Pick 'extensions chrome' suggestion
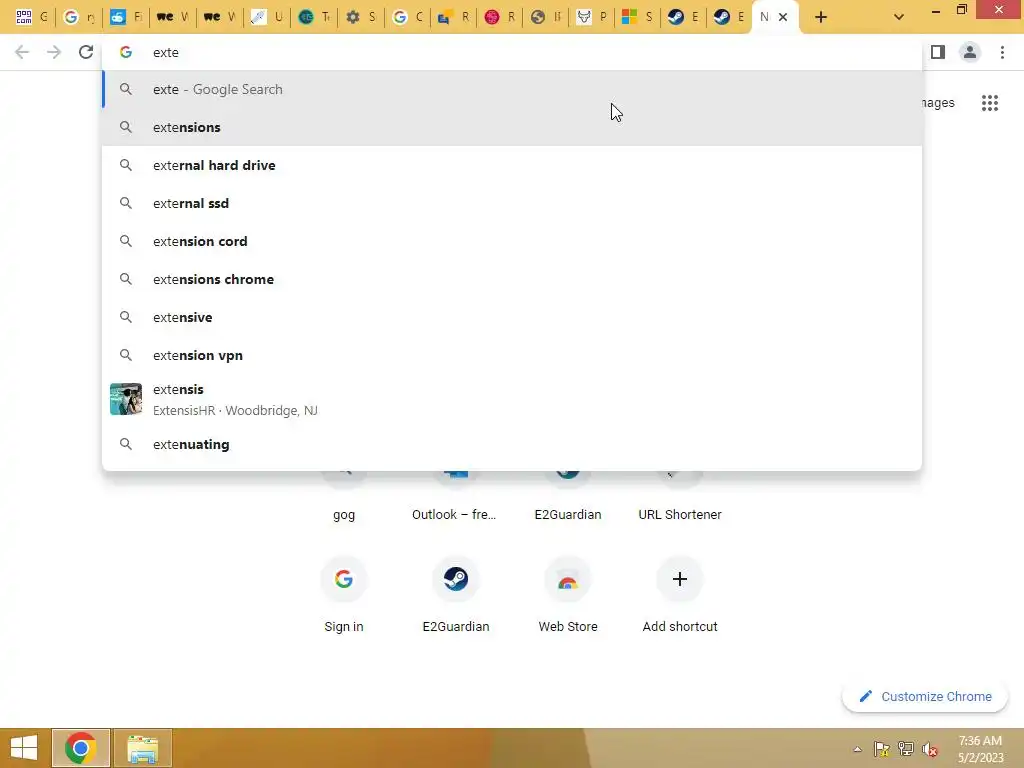The height and width of the screenshot is (768, 1024). click(x=512, y=279)
